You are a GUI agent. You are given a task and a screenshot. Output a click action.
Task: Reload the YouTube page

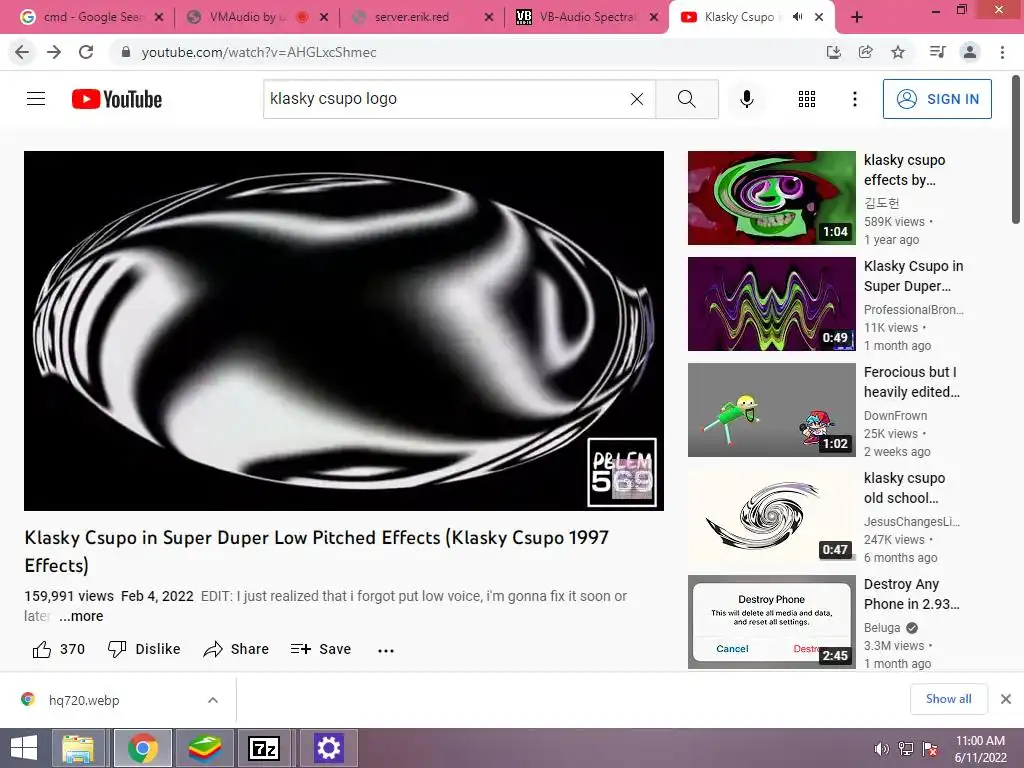(x=86, y=52)
